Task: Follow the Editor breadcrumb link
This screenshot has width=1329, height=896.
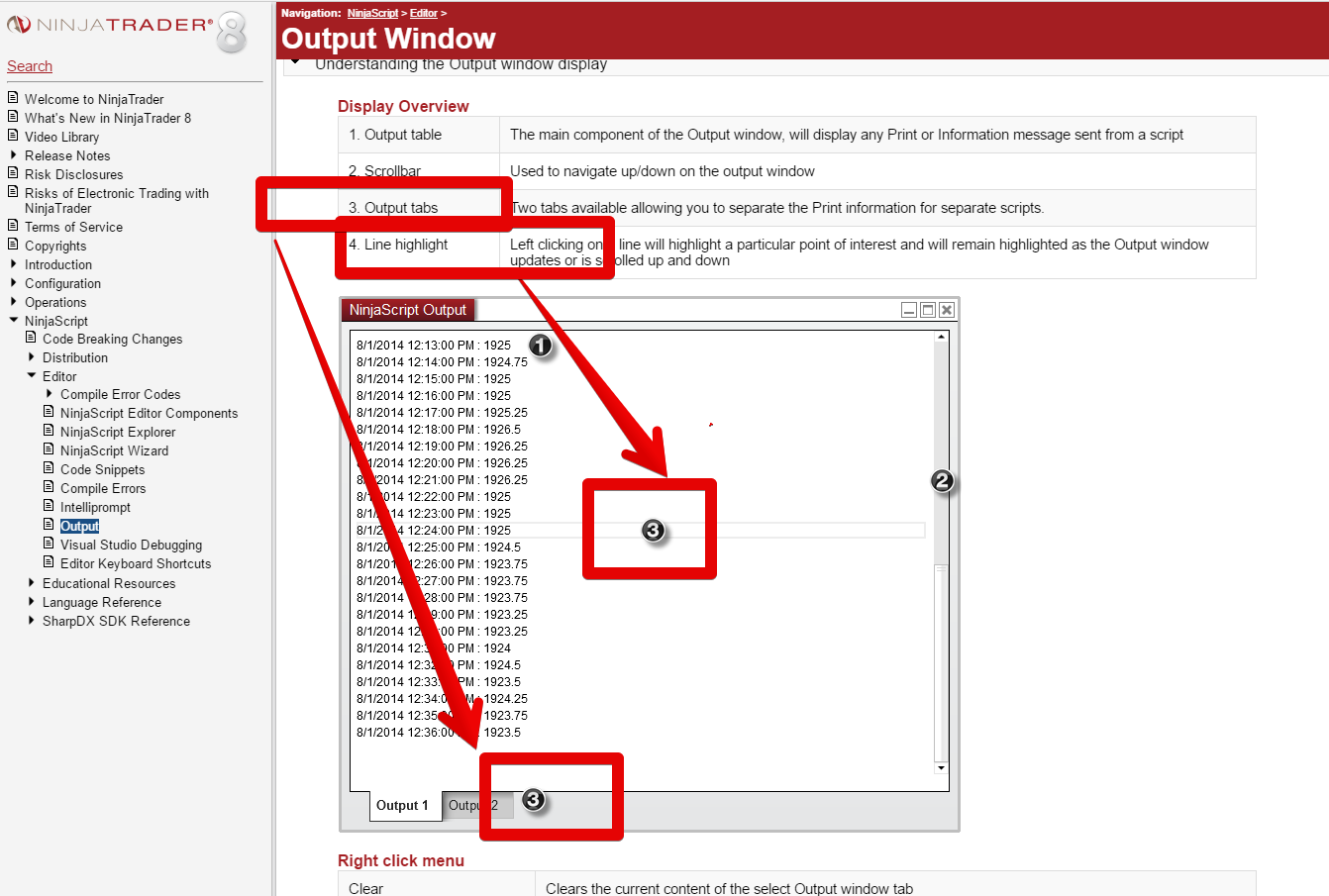Action: point(424,13)
